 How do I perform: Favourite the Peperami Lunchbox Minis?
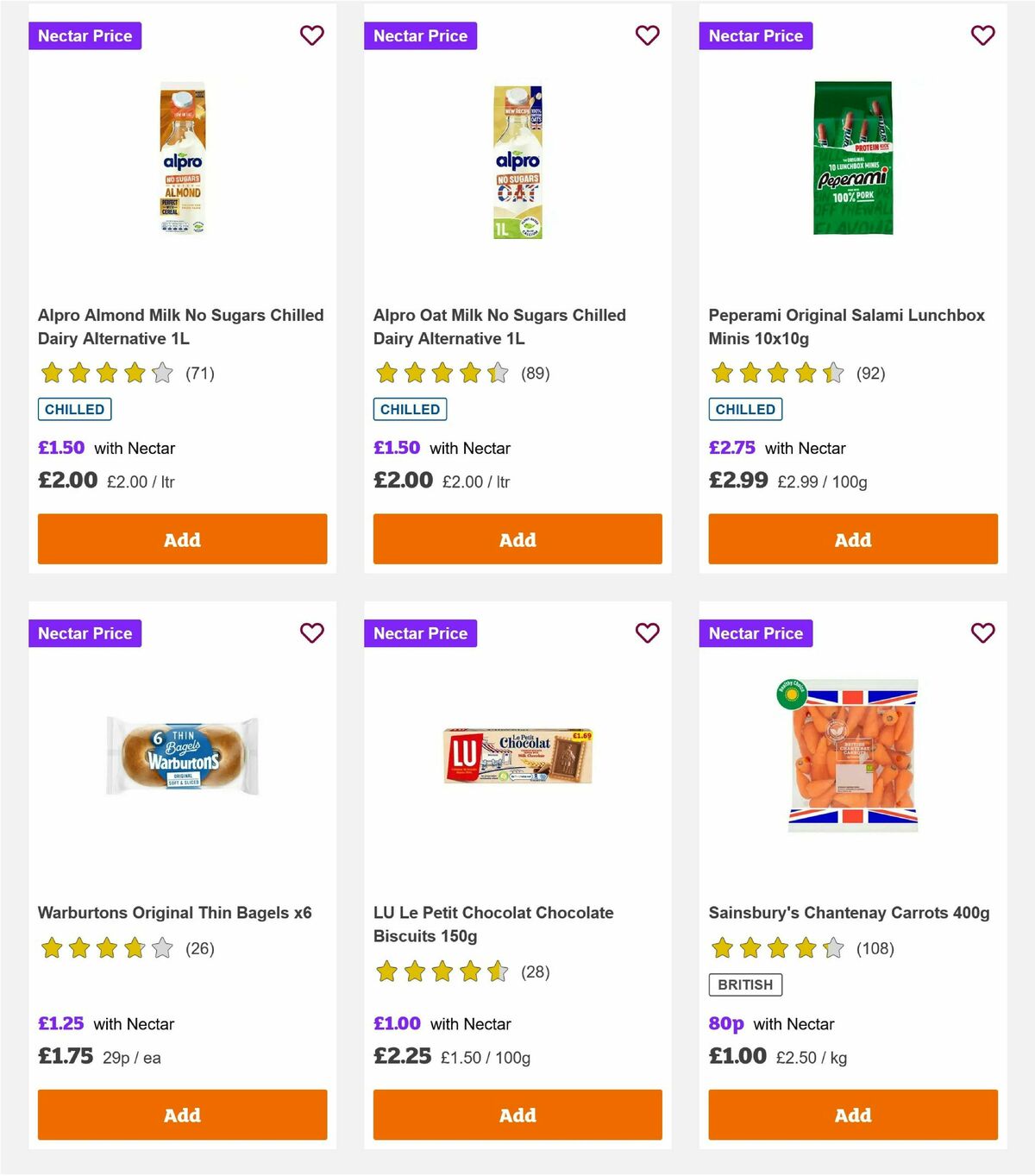982,35
